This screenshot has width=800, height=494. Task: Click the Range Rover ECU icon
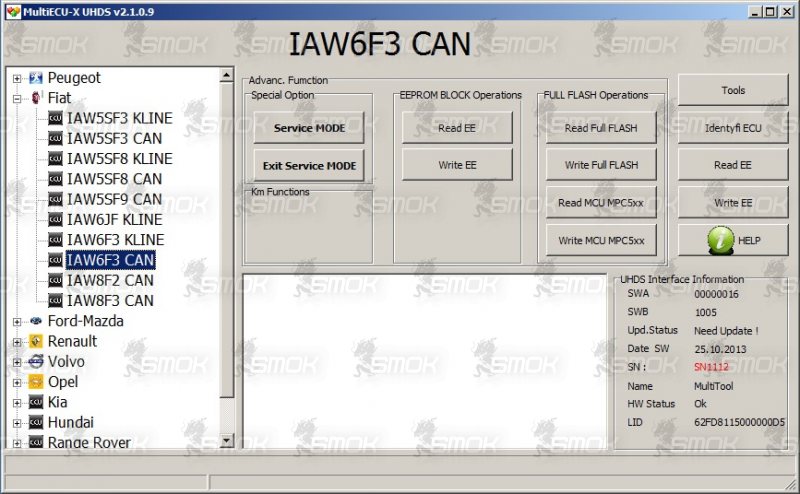point(36,442)
